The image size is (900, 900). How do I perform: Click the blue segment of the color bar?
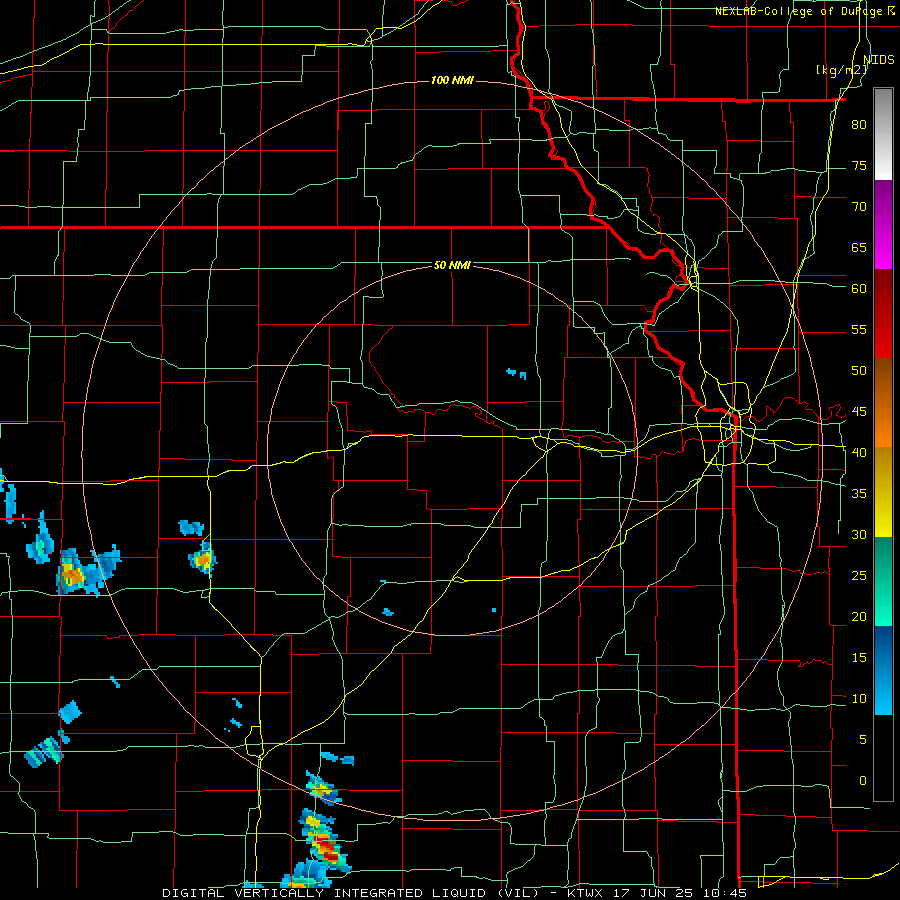[x=883, y=670]
